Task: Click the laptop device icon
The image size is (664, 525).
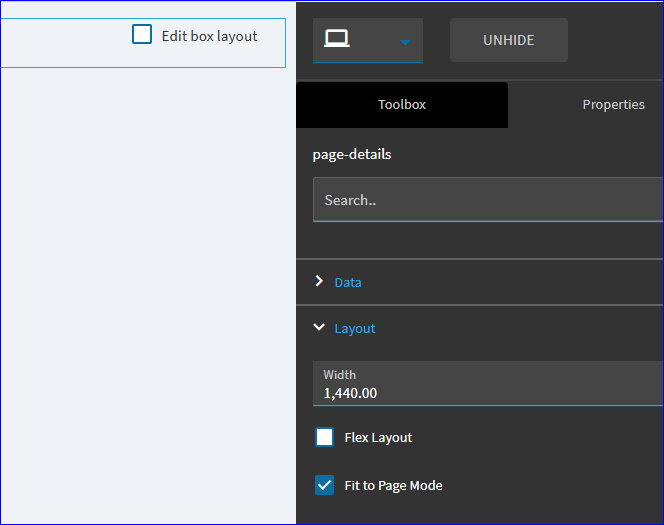Action: coord(337,39)
